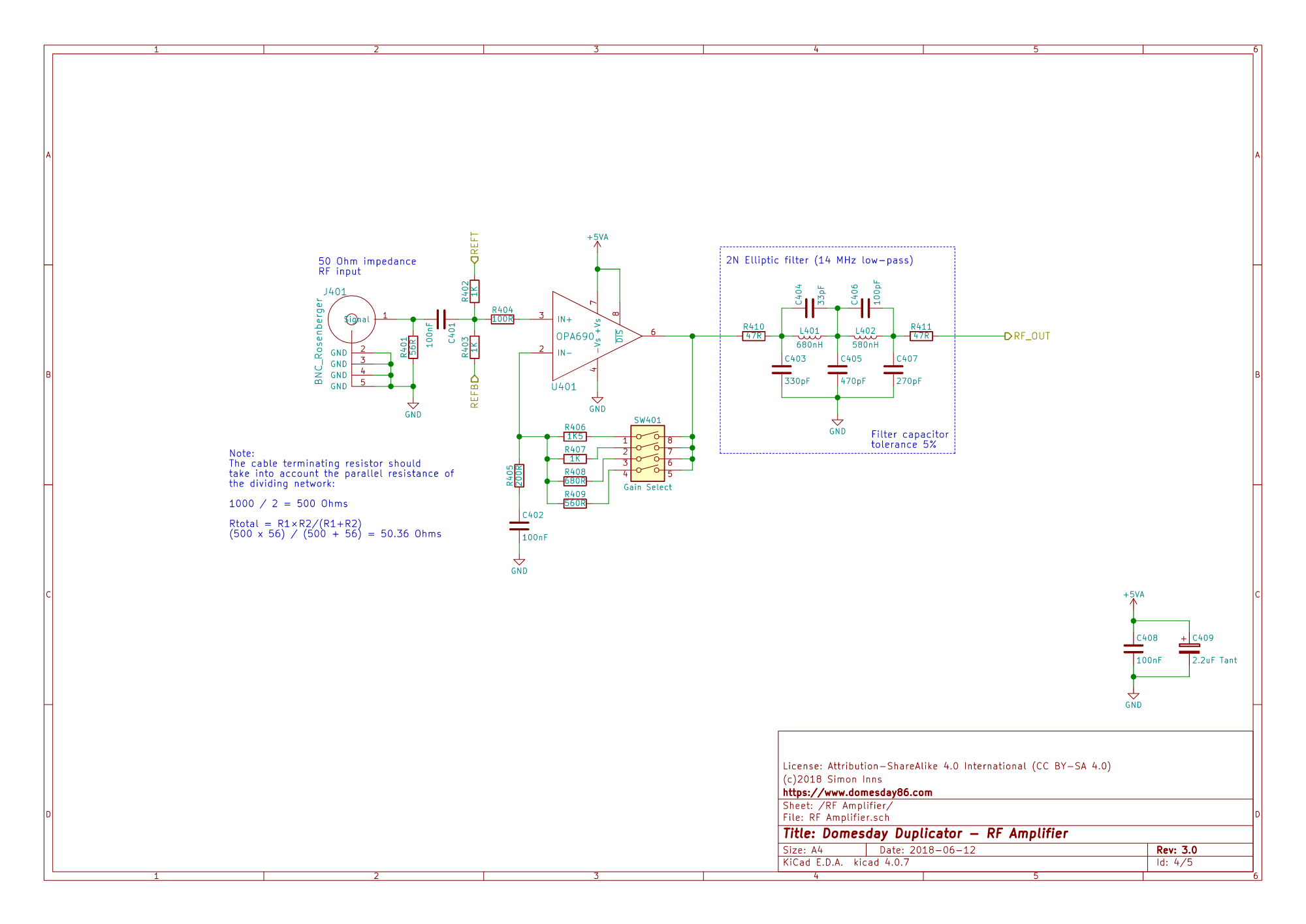The width and height of the screenshot is (1306, 924).
Task: Click the R405 200R resistor
Action: point(519,475)
